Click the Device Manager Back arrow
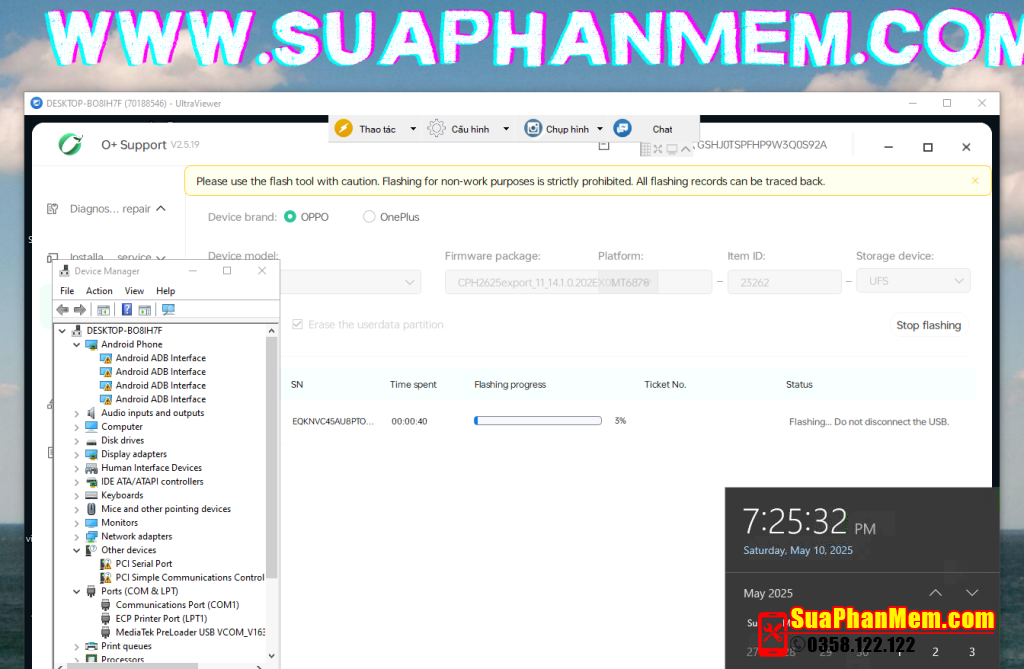 click(63, 310)
